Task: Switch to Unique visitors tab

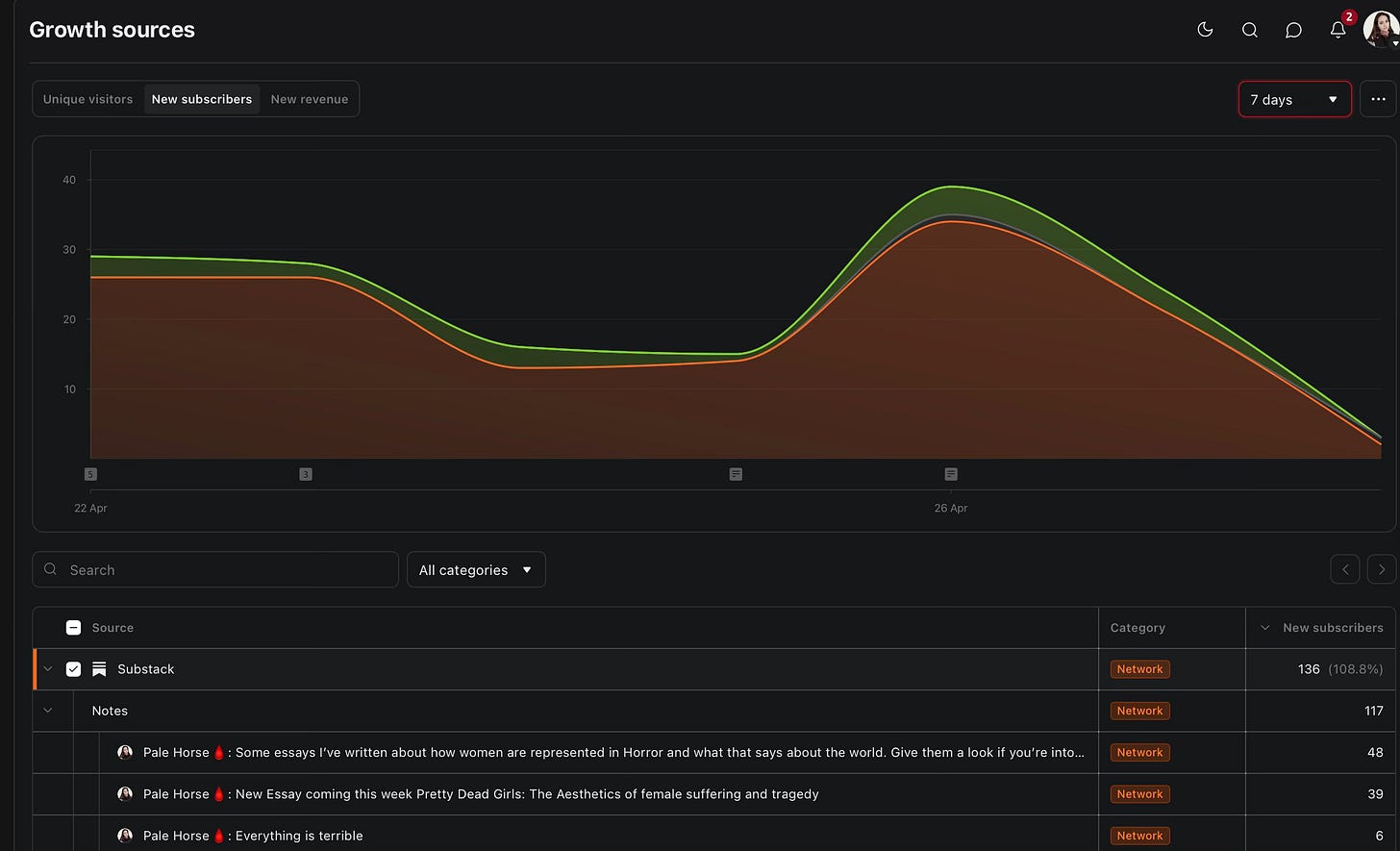Action: pos(88,99)
